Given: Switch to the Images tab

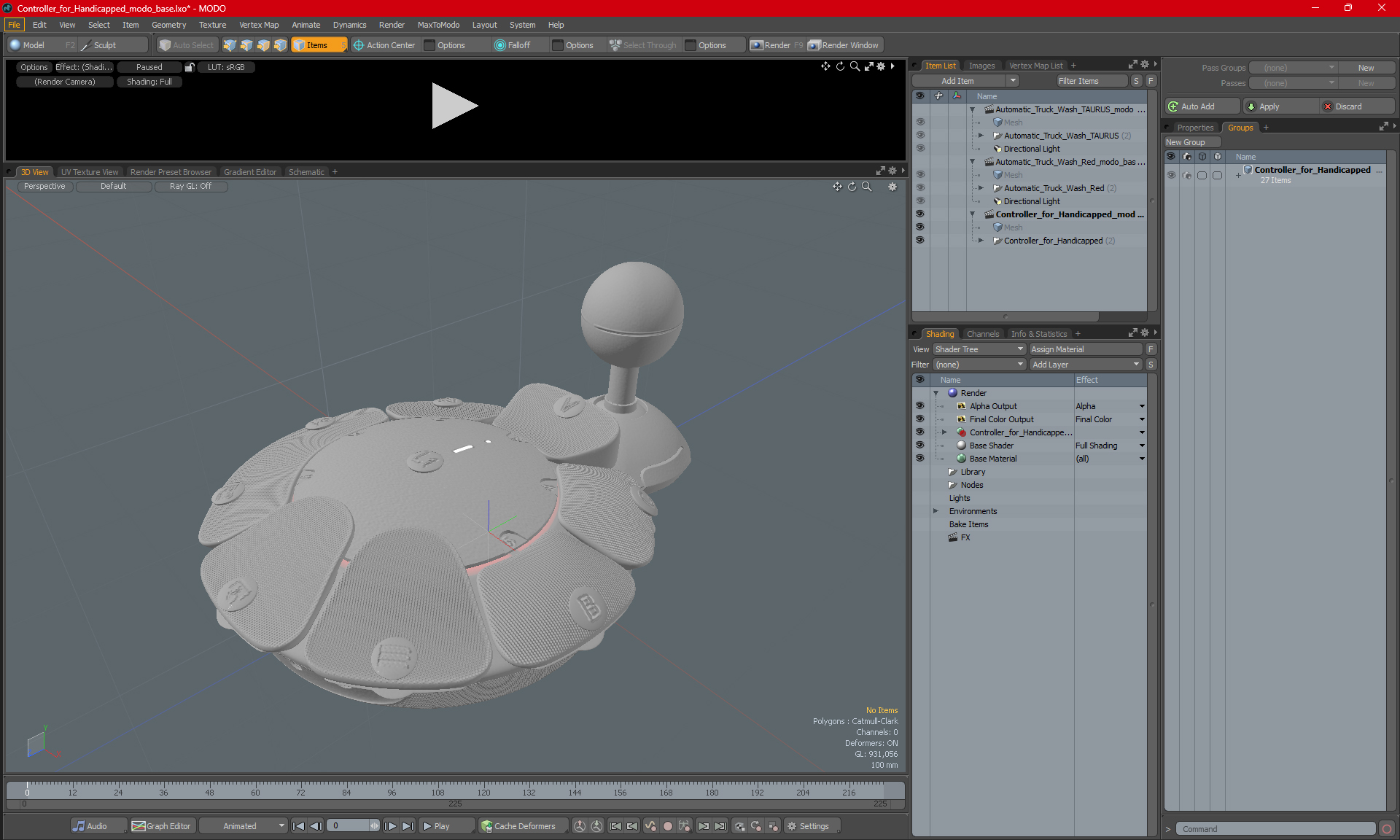Looking at the screenshot, I should (981, 66).
